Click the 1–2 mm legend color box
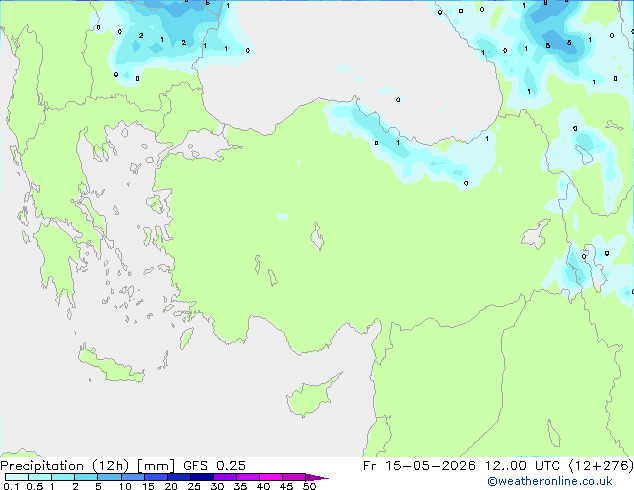 (x=63, y=477)
